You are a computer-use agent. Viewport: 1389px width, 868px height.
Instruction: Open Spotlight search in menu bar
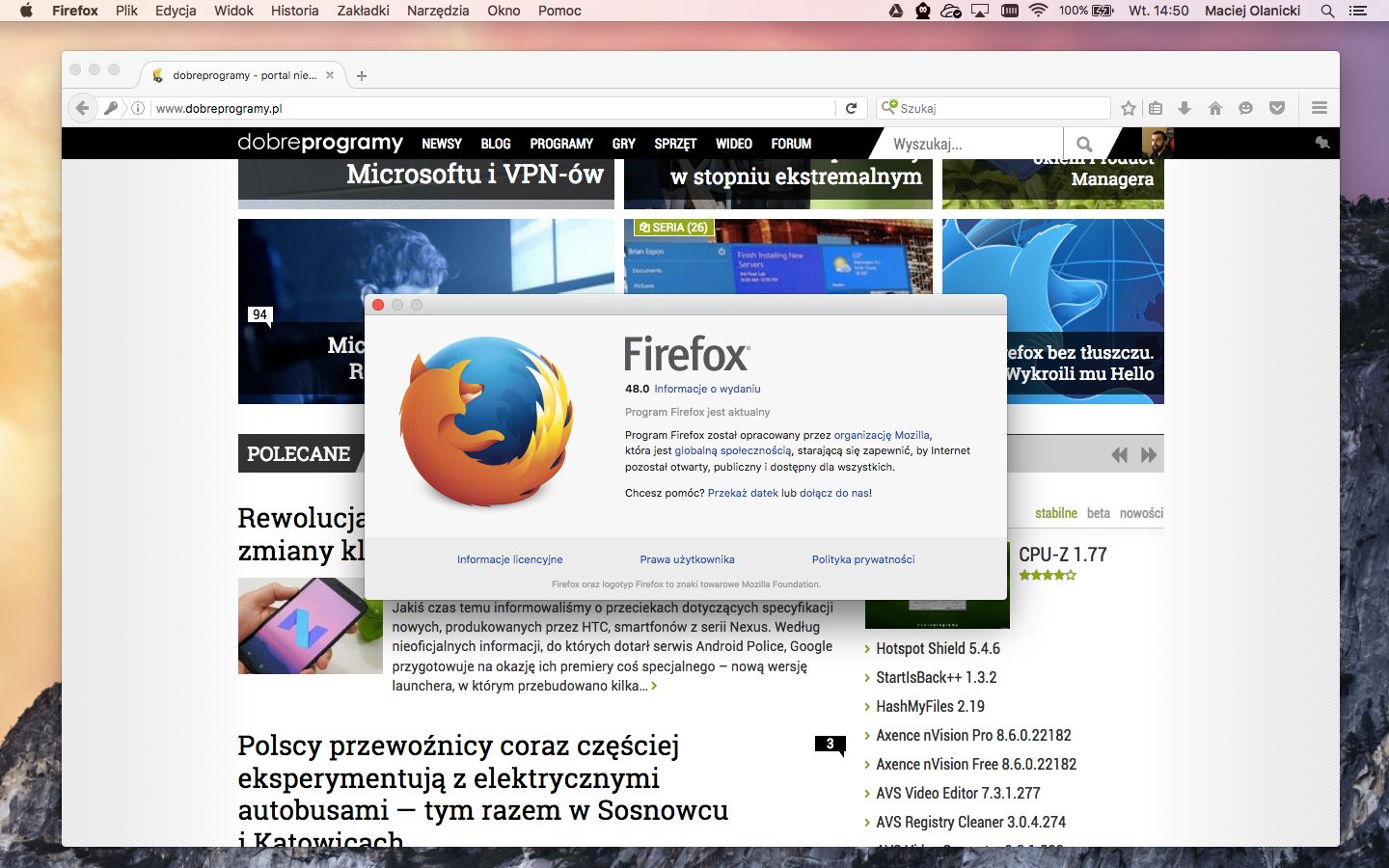point(1327,11)
